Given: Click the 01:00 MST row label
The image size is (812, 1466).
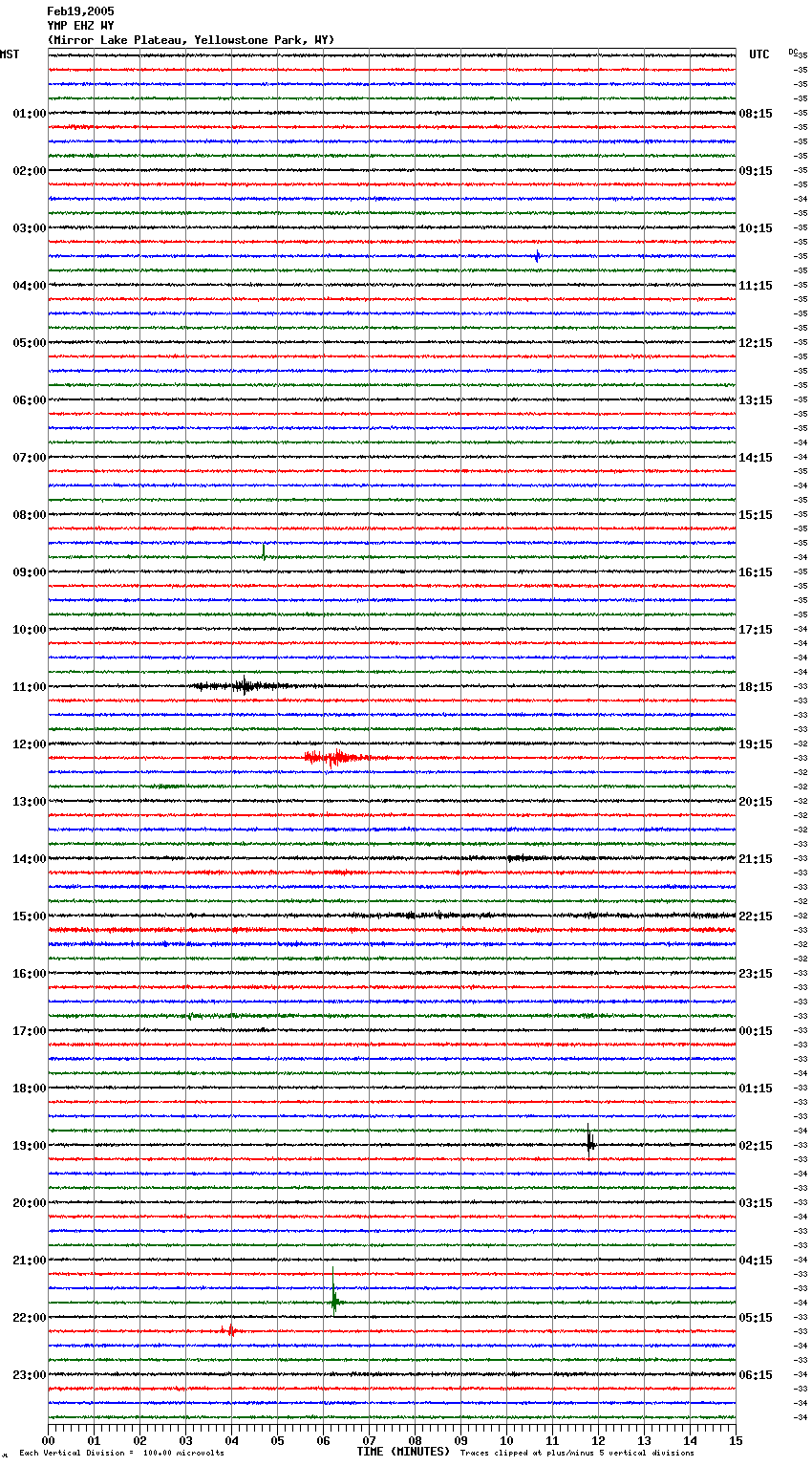Looking at the screenshot, I should 30,114.
